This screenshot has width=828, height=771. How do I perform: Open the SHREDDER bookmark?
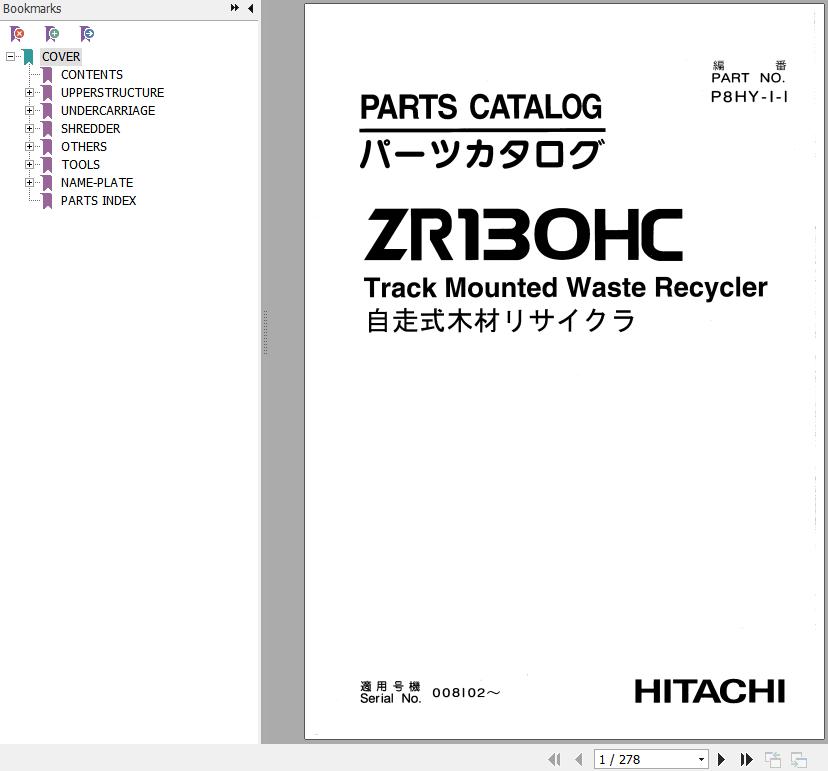point(90,128)
